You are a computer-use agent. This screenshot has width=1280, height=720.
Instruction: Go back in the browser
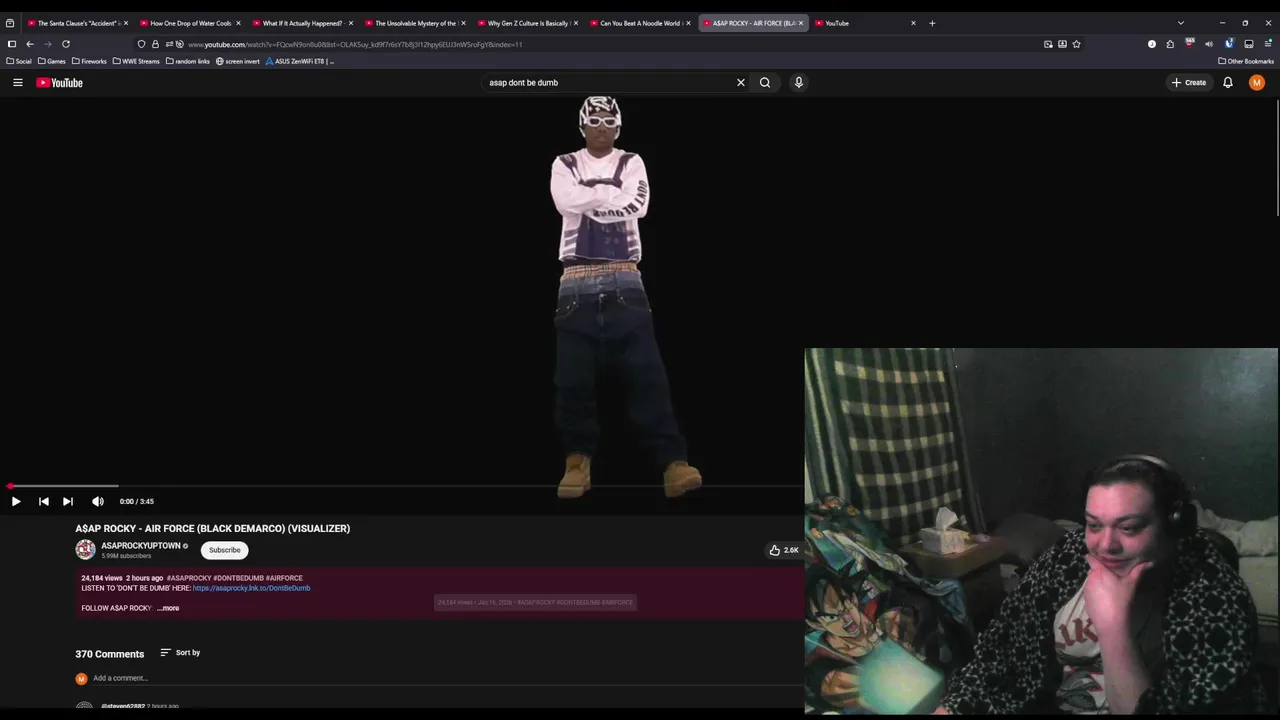click(x=30, y=44)
